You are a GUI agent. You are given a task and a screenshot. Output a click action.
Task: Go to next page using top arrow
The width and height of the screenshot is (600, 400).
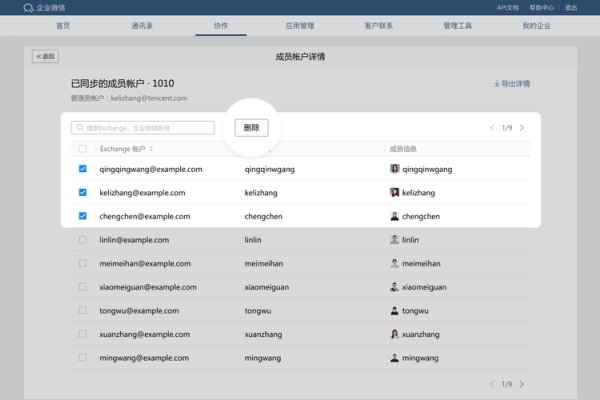coord(521,128)
